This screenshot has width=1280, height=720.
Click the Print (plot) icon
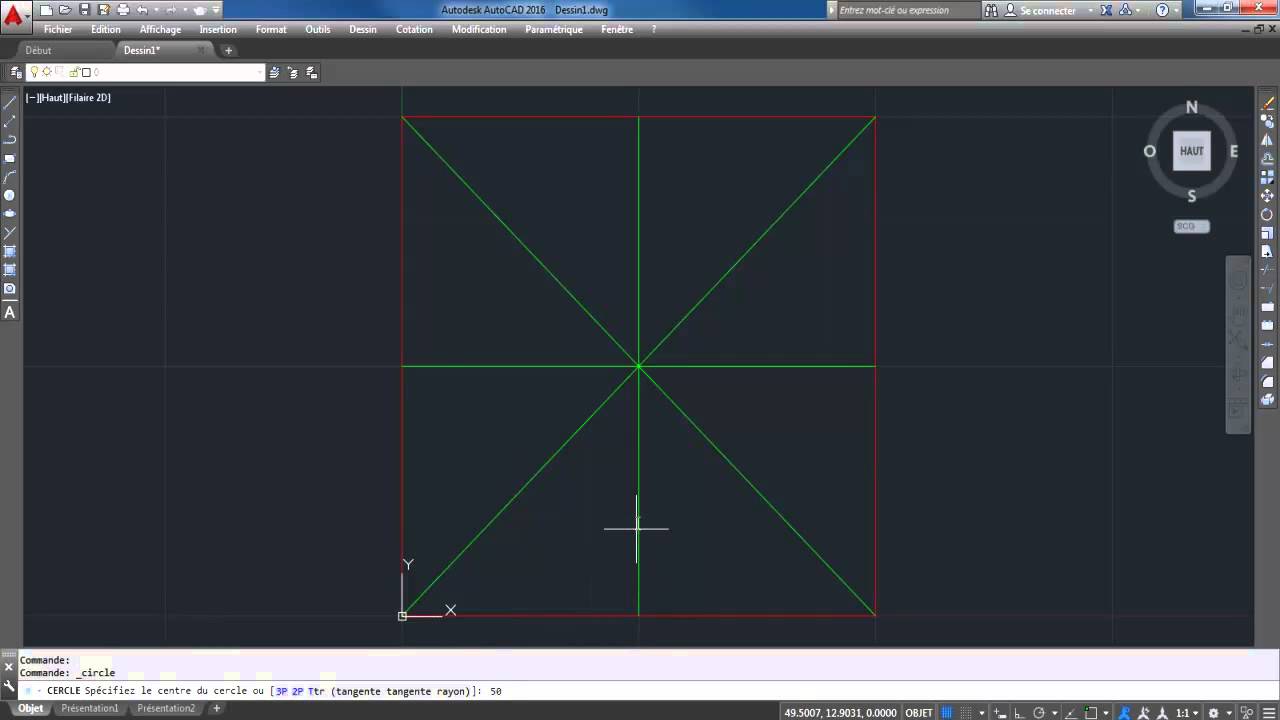pos(123,10)
